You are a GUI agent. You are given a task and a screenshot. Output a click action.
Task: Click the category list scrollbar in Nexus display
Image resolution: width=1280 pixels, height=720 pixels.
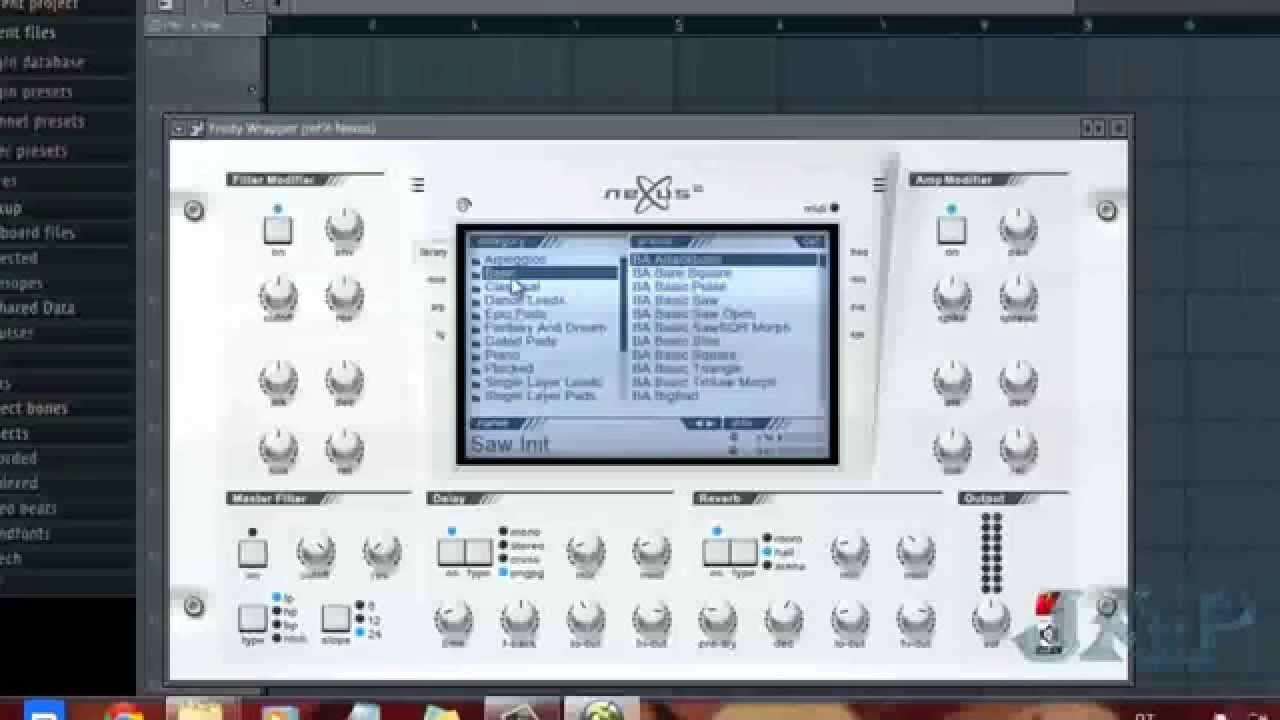click(x=623, y=305)
